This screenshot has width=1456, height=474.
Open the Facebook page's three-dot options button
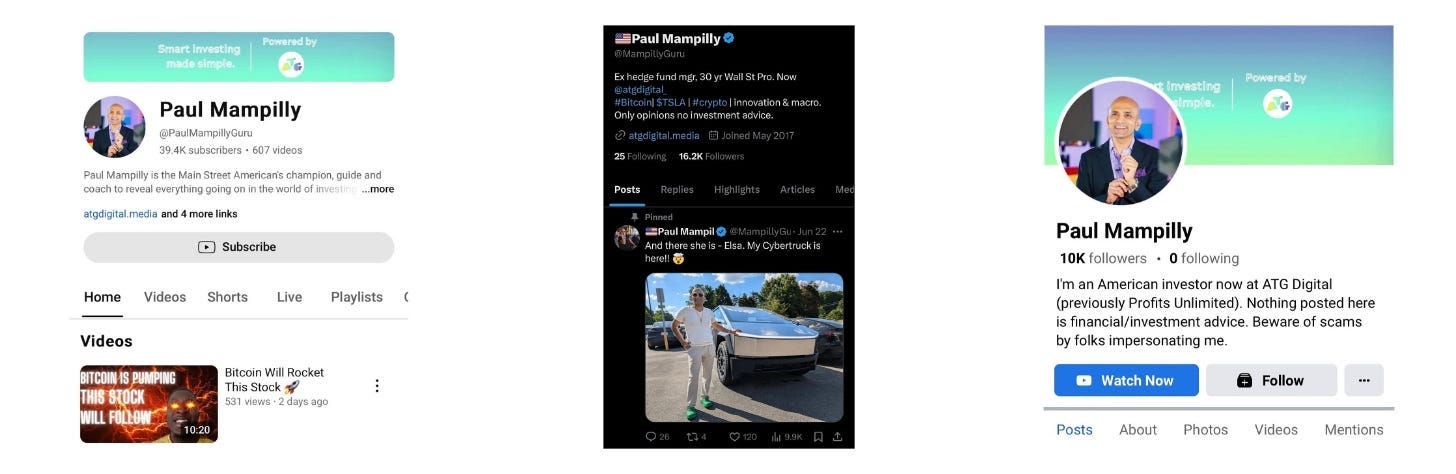pyautogui.click(x=1364, y=380)
